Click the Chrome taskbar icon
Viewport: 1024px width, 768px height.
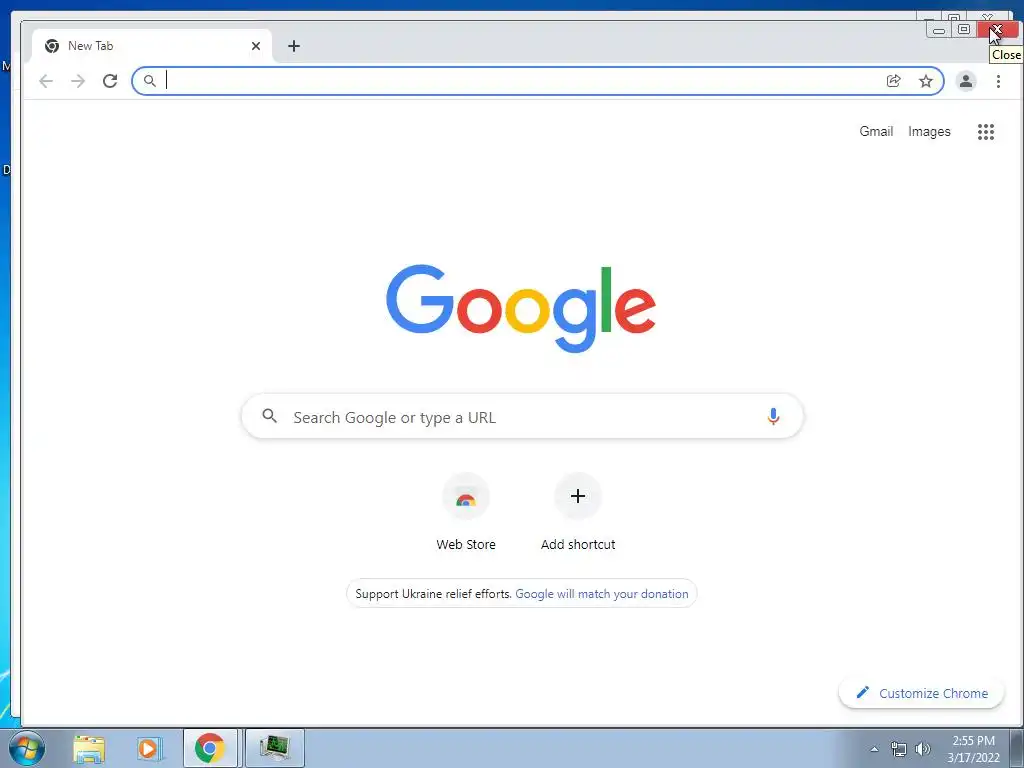point(210,748)
